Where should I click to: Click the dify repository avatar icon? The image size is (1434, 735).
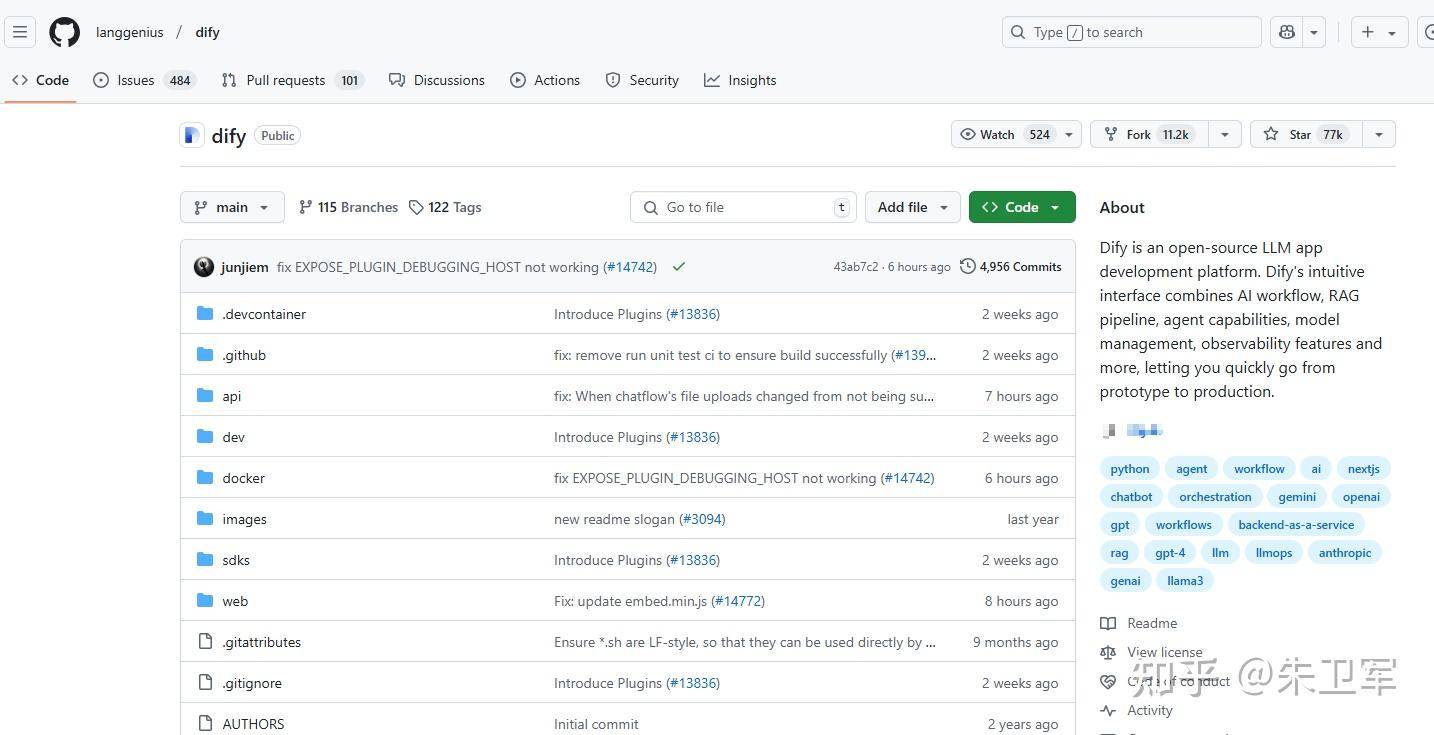pyautogui.click(x=192, y=135)
